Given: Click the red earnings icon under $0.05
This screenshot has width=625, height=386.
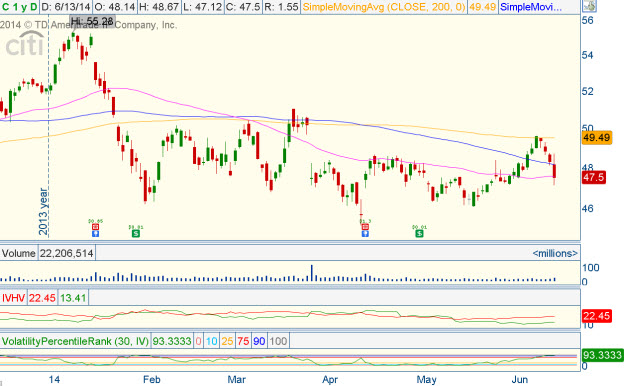Looking at the screenshot, I should (95, 227).
